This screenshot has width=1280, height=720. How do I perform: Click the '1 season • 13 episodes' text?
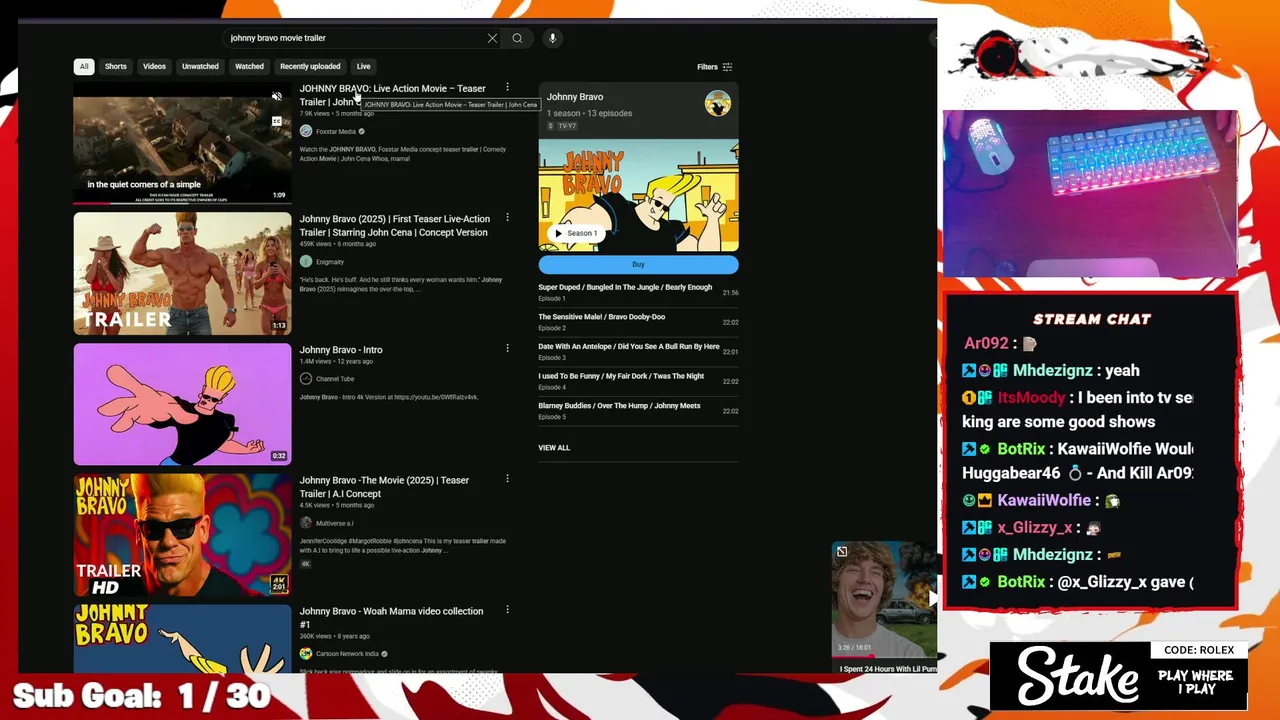(589, 113)
